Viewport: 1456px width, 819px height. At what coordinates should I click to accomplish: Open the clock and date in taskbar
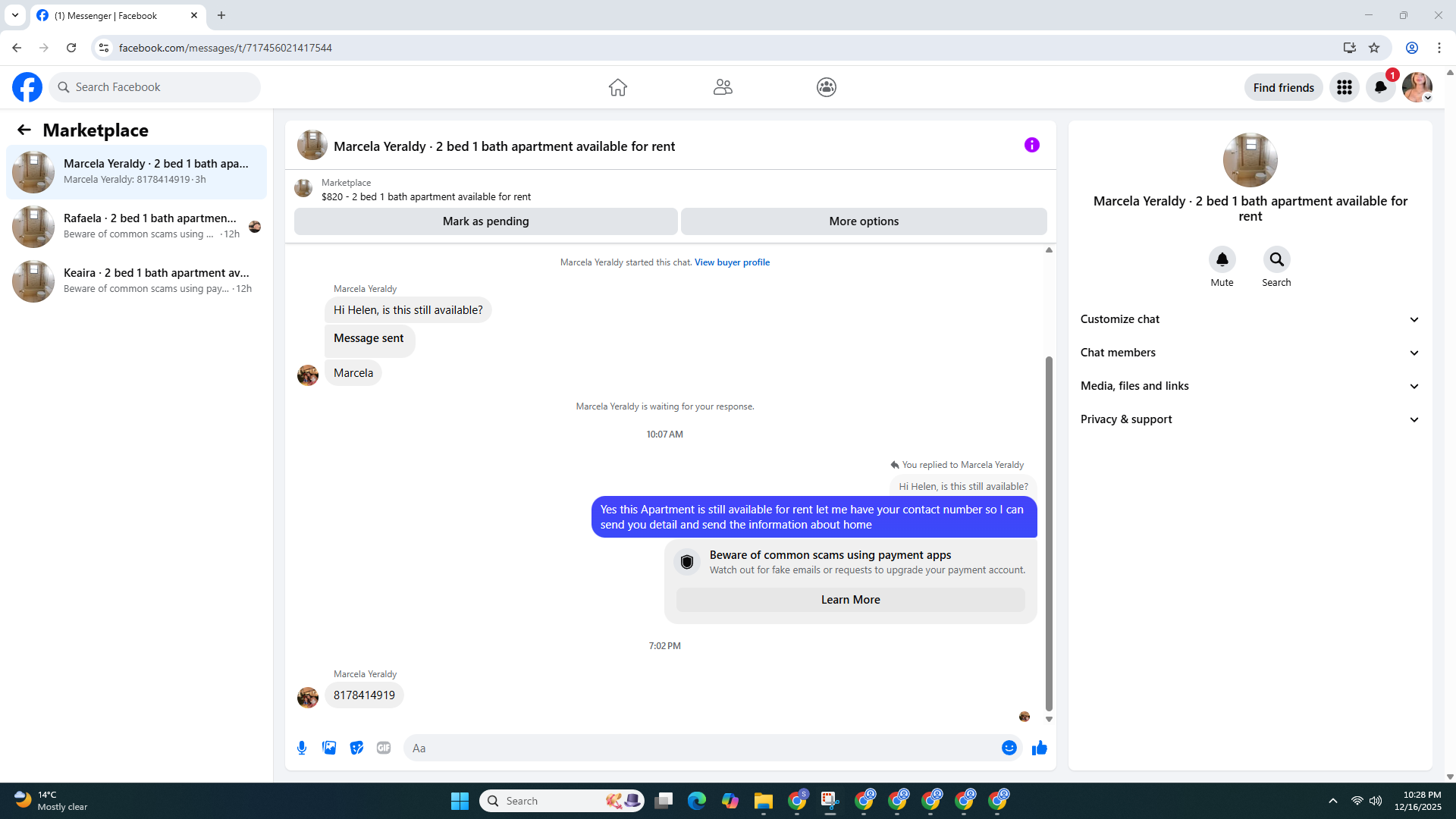(1418, 801)
